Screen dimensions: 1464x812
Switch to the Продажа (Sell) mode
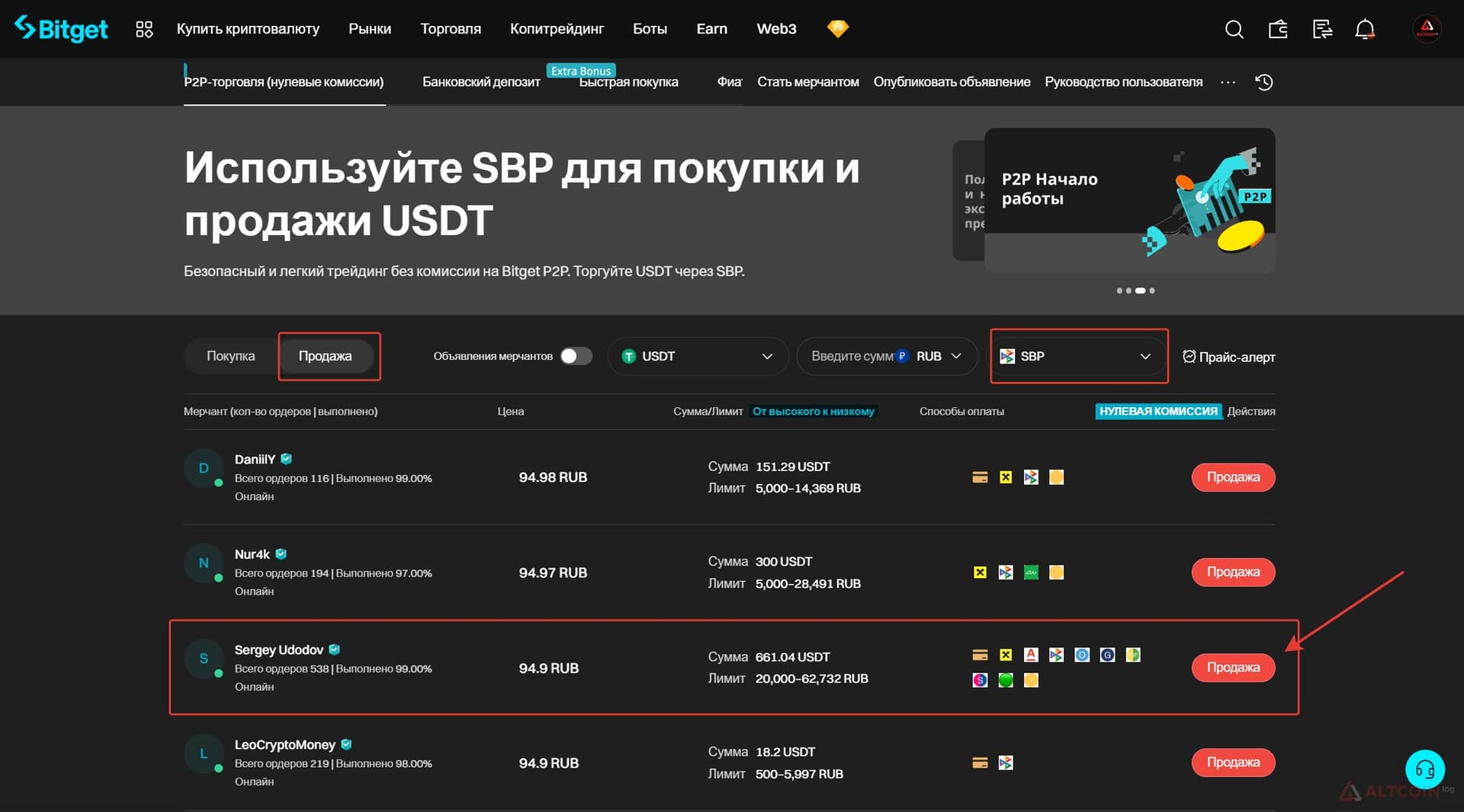[326, 356]
